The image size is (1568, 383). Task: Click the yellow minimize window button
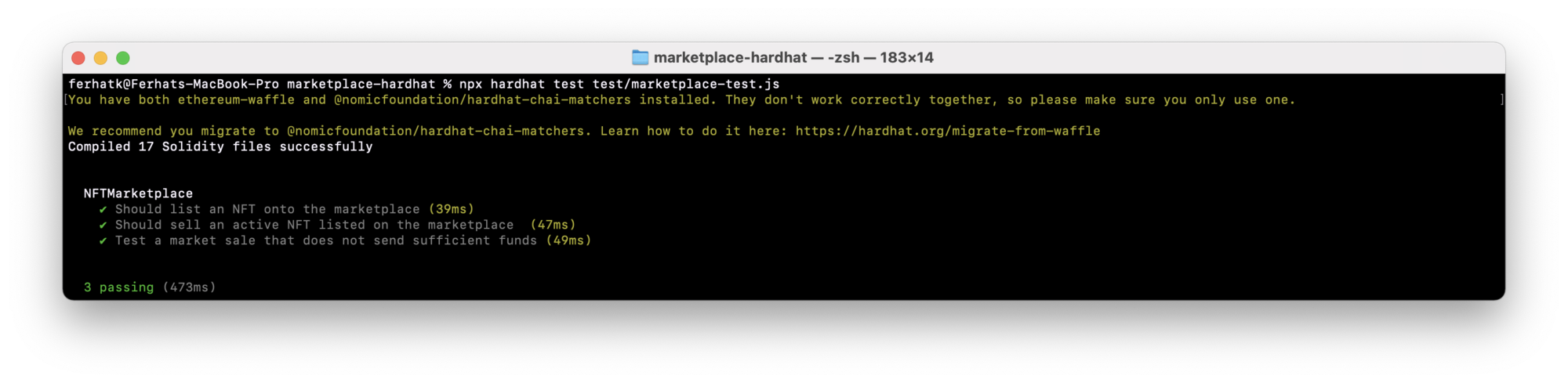(x=100, y=58)
